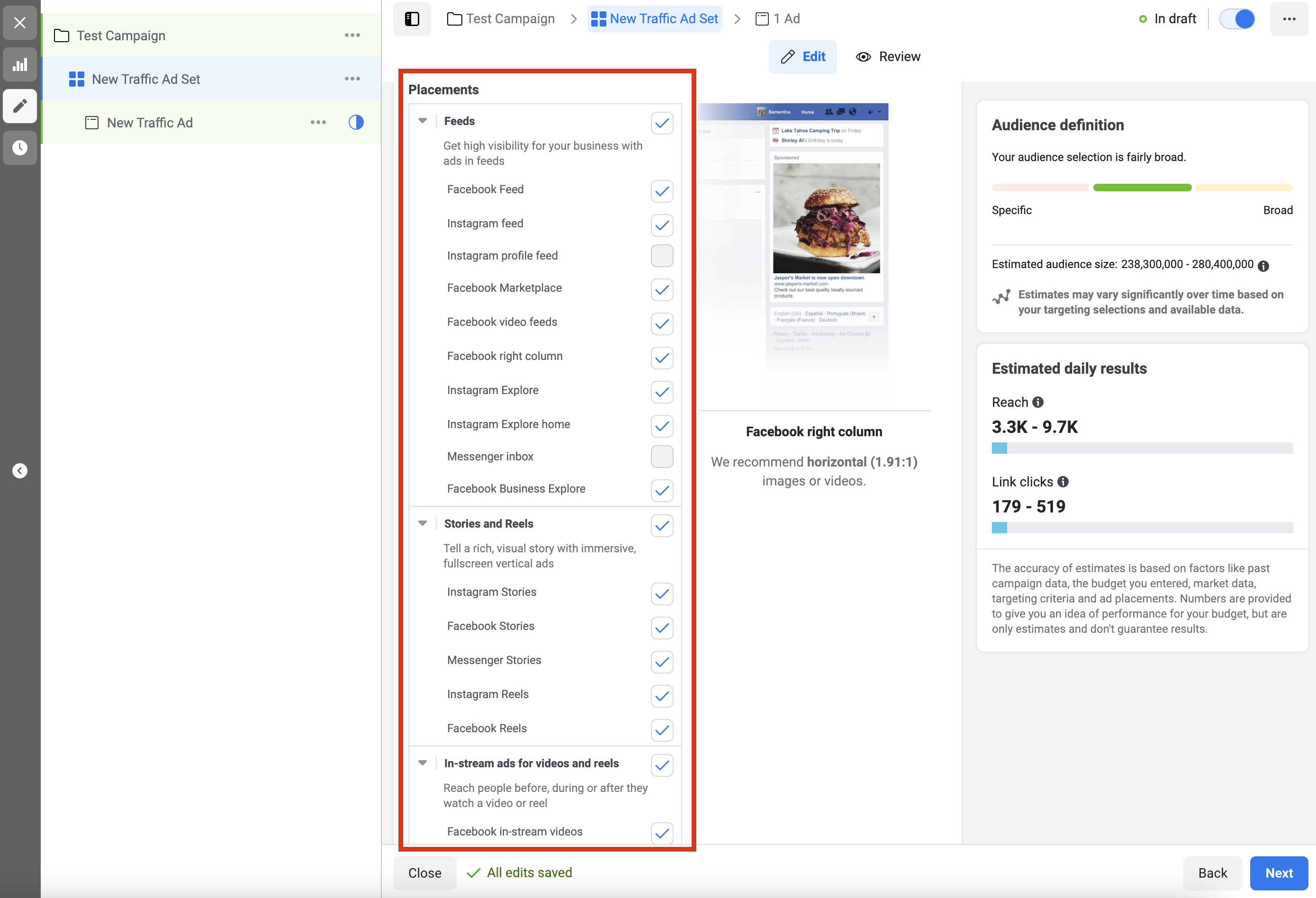Collapse In-stream ads for videos and reels
Image resolution: width=1316 pixels, height=898 pixels.
(x=423, y=763)
